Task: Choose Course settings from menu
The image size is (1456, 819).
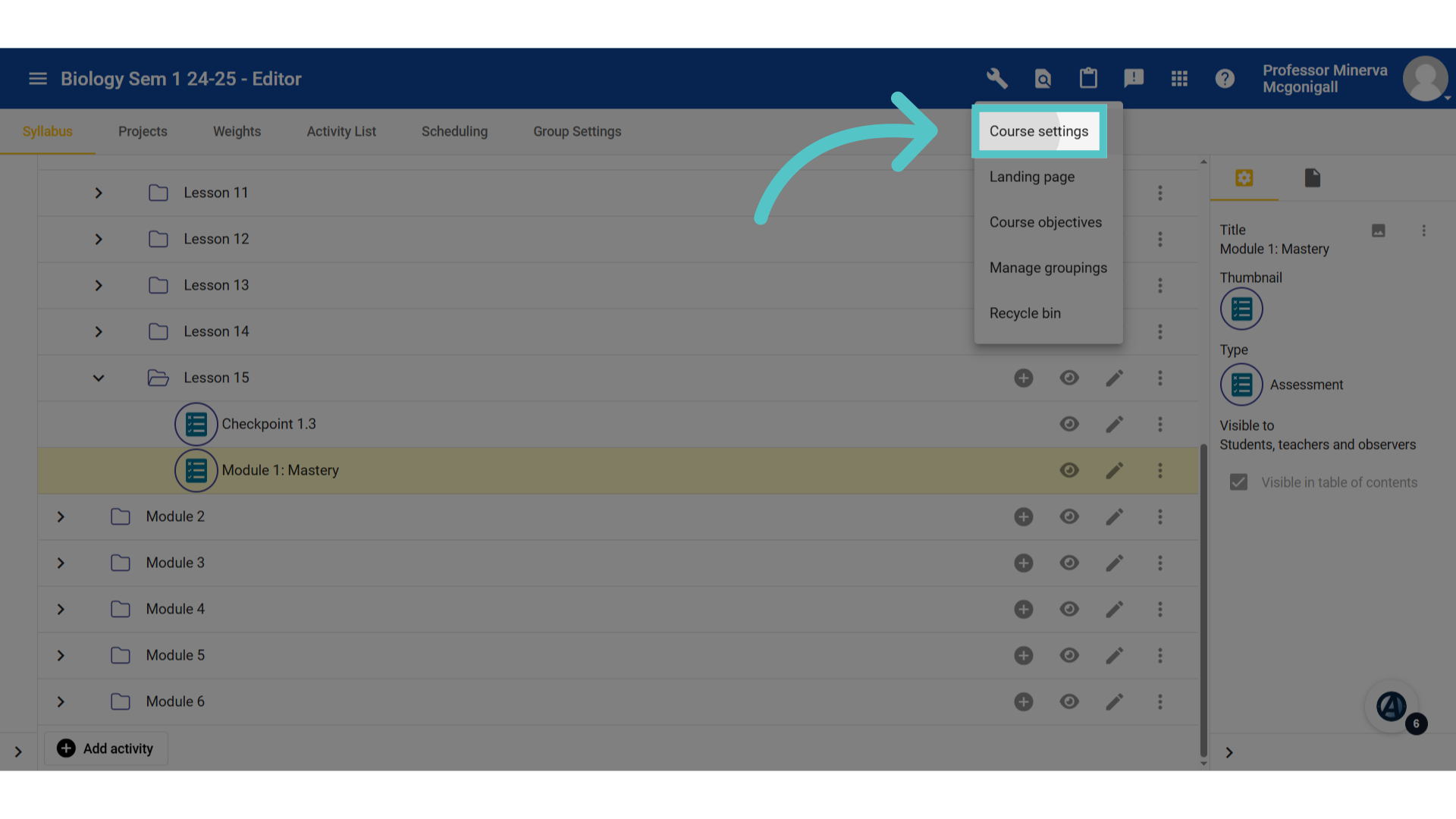Action: [1039, 131]
